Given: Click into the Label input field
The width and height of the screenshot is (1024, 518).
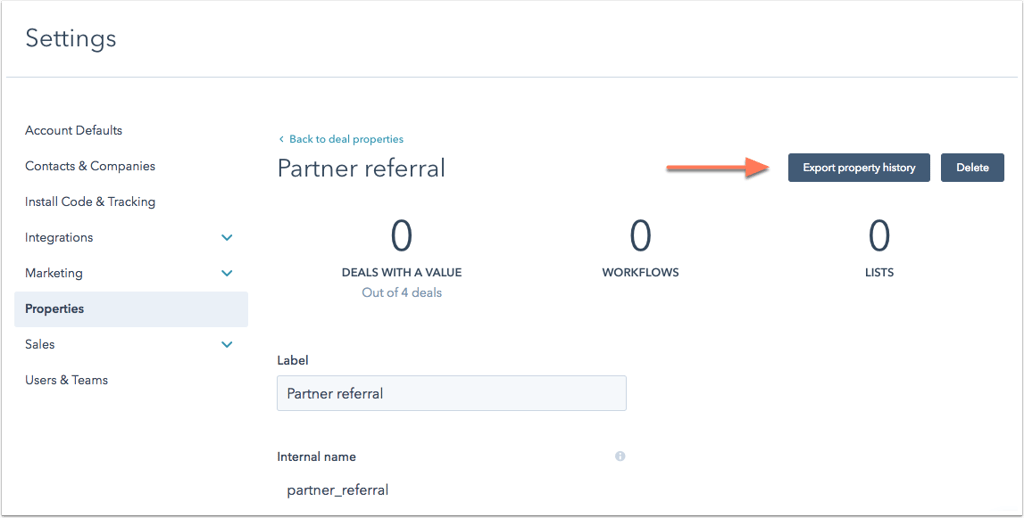Looking at the screenshot, I should point(451,393).
